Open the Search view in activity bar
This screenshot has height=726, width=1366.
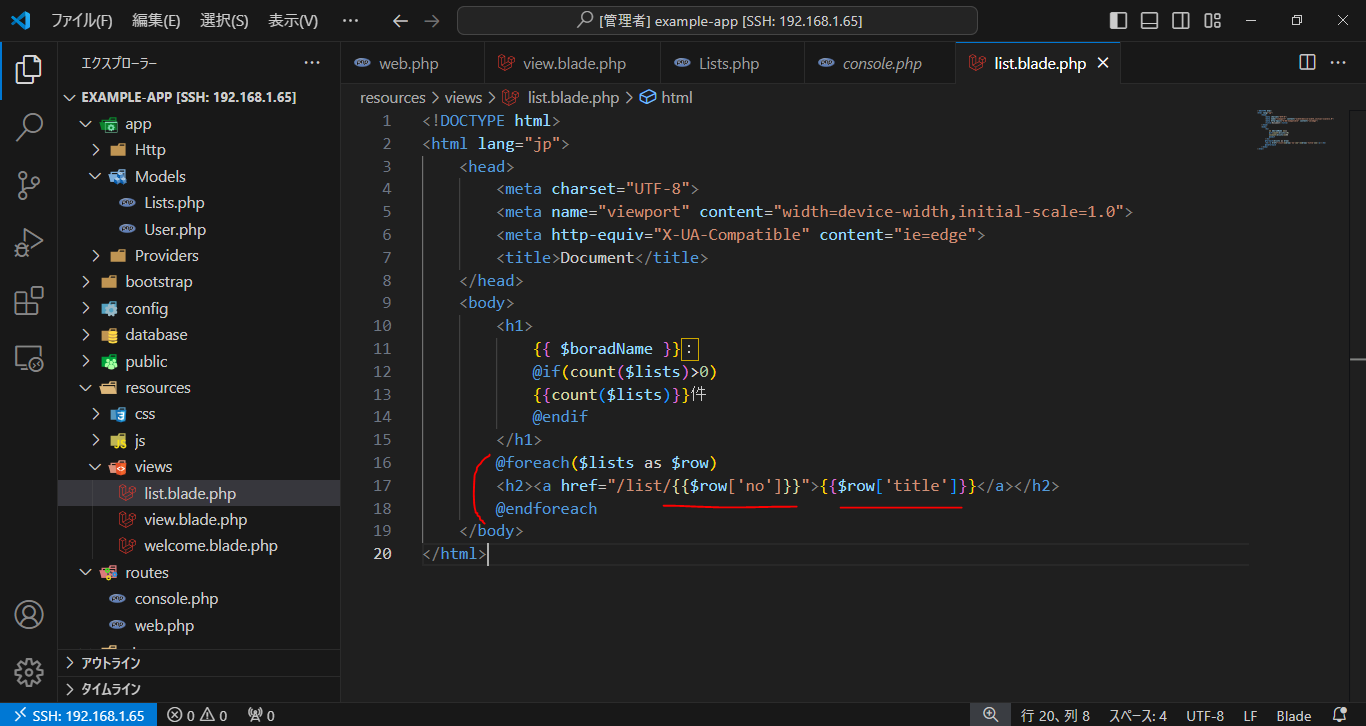pyautogui.click(x=29, y=127)
